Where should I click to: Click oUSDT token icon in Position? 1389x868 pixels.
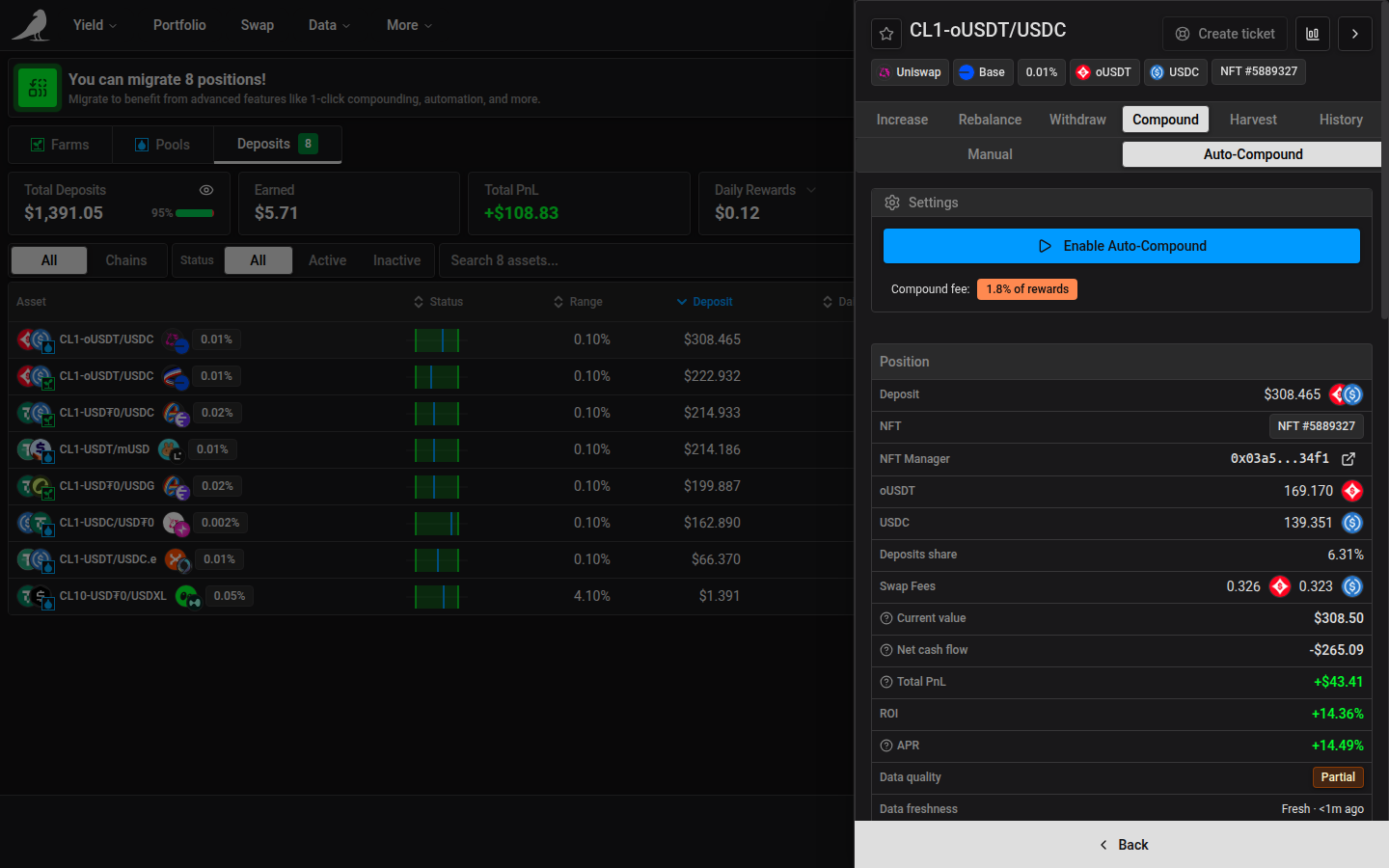point(1352,491)
